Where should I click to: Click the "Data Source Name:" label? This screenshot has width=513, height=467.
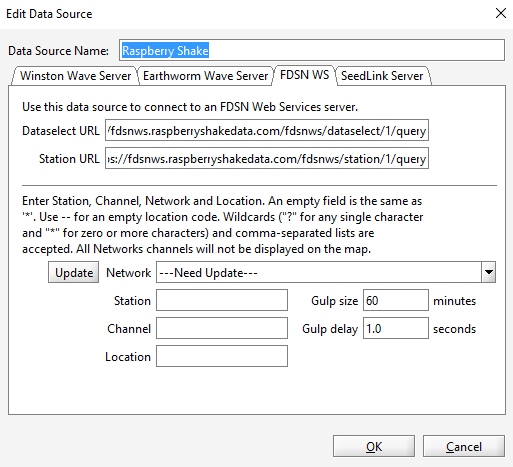[x=58, y=51]
